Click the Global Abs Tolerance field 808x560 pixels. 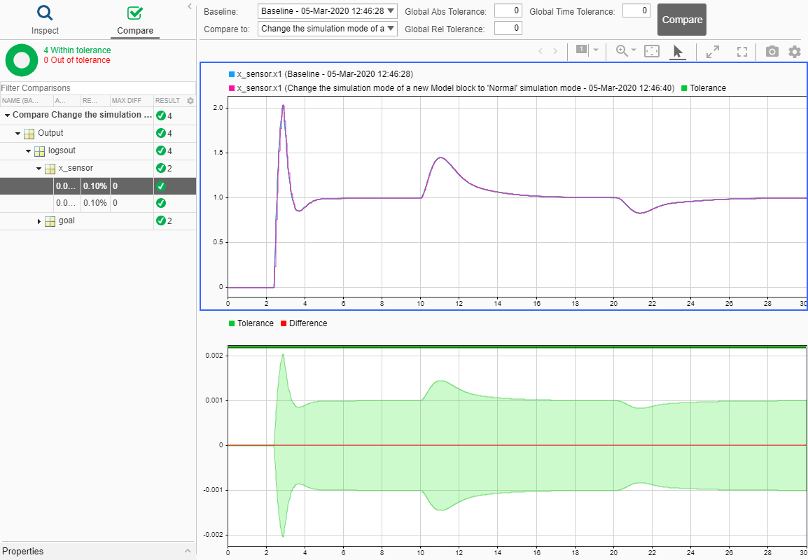tap(508, 11)
